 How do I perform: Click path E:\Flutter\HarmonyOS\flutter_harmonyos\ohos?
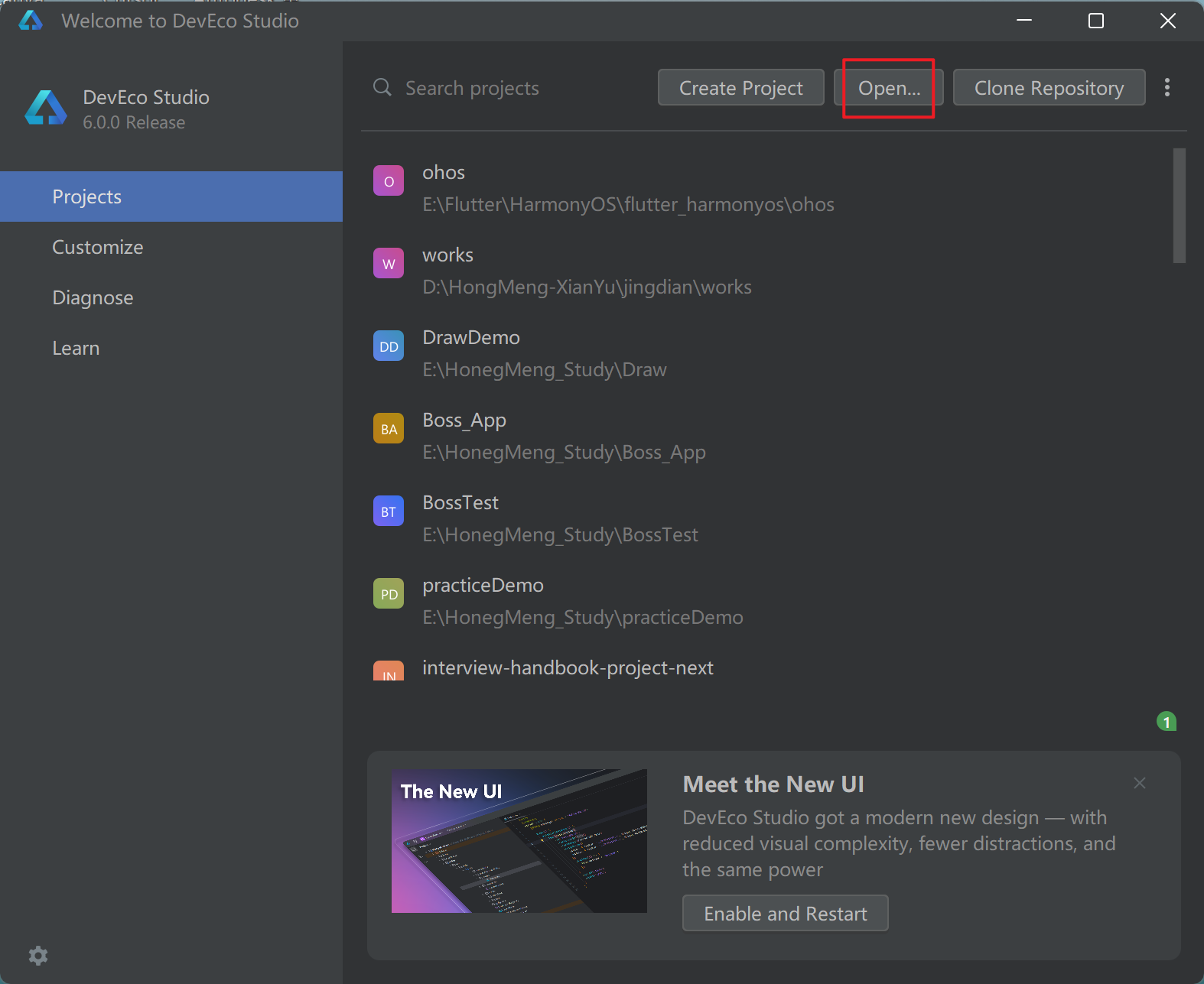coord(628,205)
